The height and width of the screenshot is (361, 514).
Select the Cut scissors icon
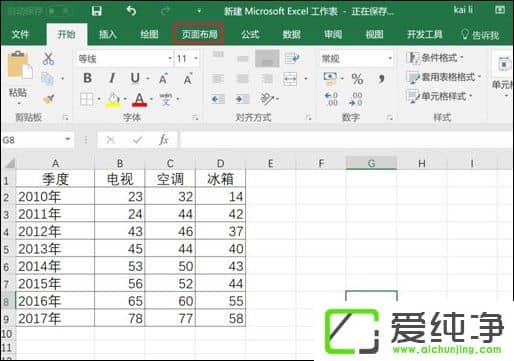coord(48,59)
